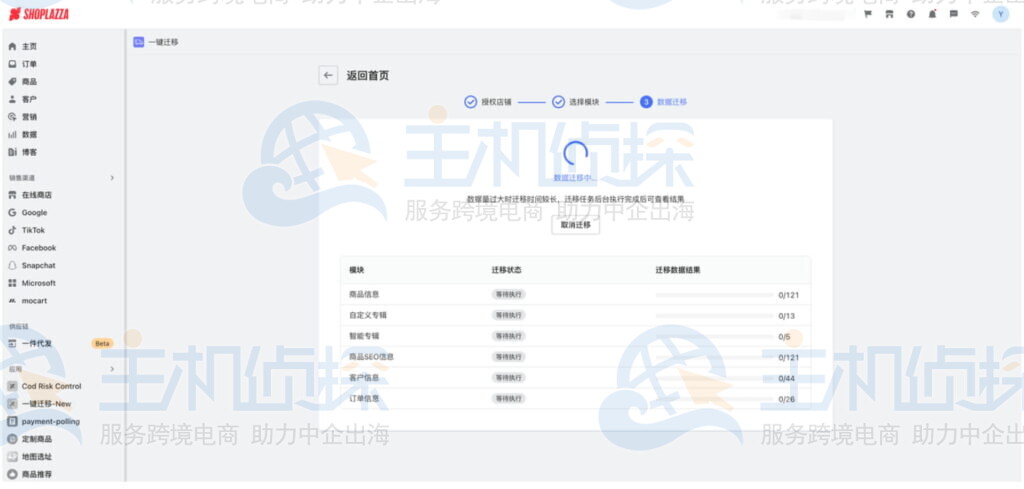The width and height of the screenshot is (1024, 489).
Task: Click the 数据迁移中 loading spinner
Action: pyautogui.click(x=575, y=153)
